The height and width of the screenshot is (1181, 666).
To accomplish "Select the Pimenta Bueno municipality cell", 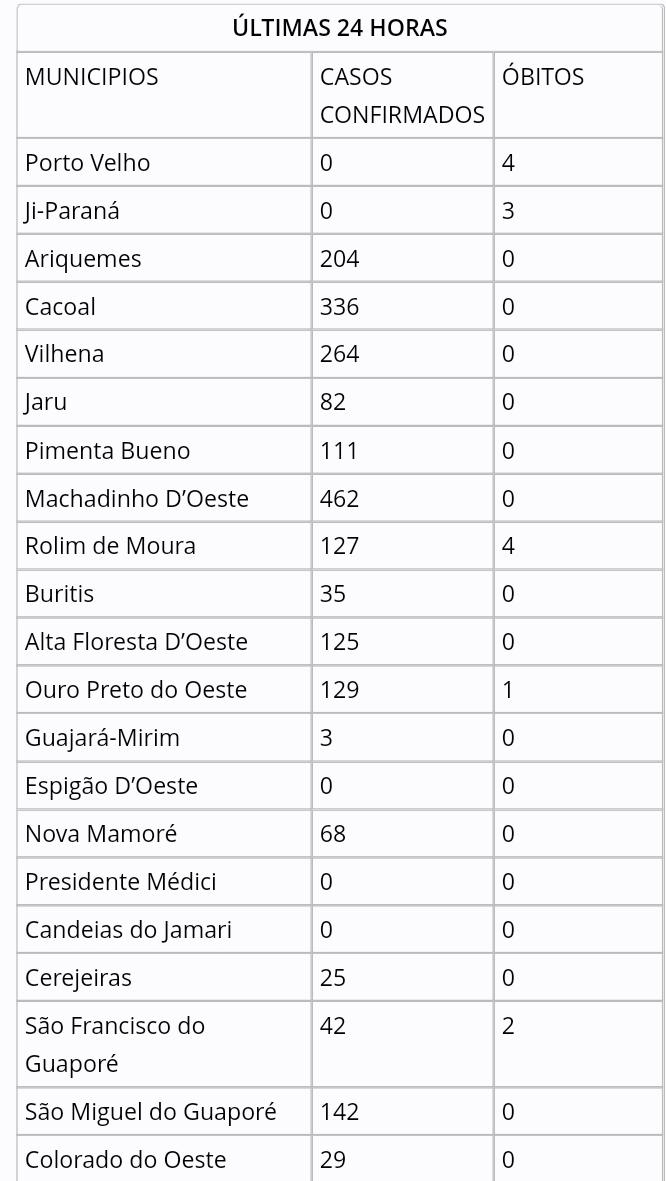I will pos(107,450).
